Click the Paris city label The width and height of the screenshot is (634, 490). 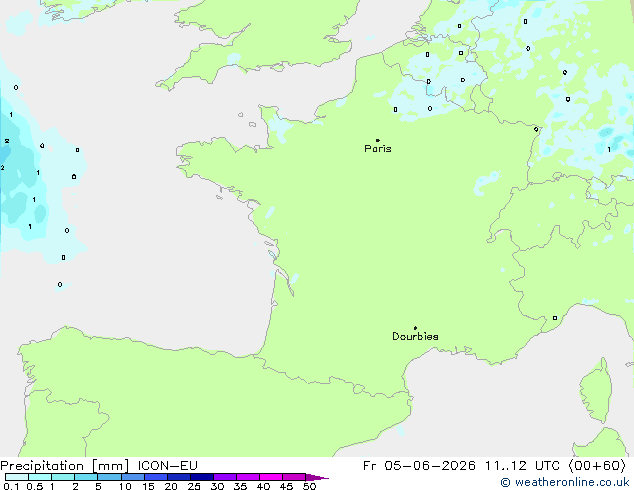coord(378,149)
